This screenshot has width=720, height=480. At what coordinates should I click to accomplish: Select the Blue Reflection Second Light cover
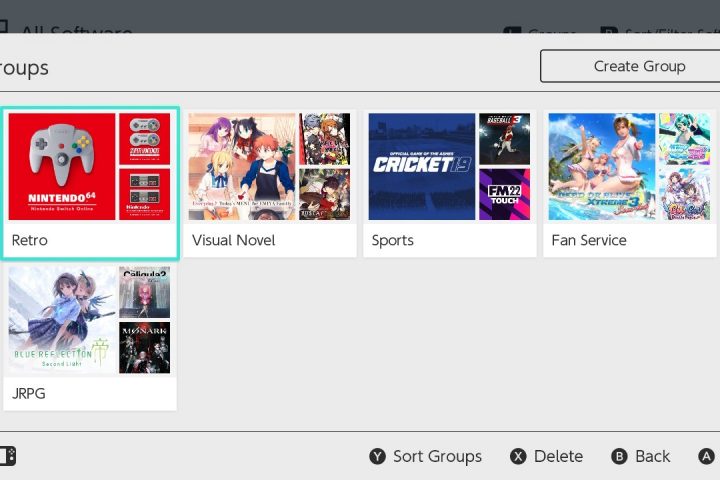click(x=62, y=320)
